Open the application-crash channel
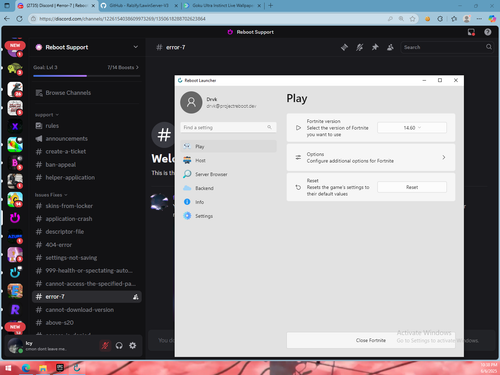The width and height of the screenshot is (500, 375). (87, 219)
